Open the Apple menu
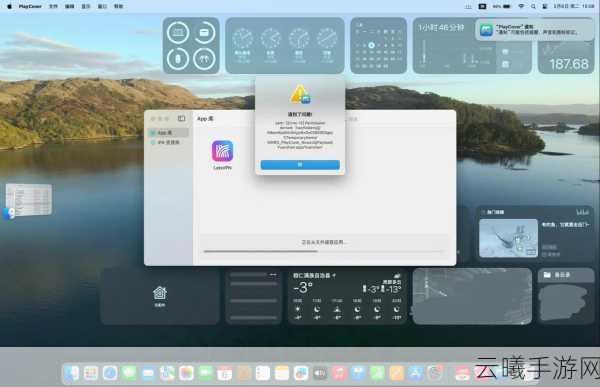 click(9, 6)
